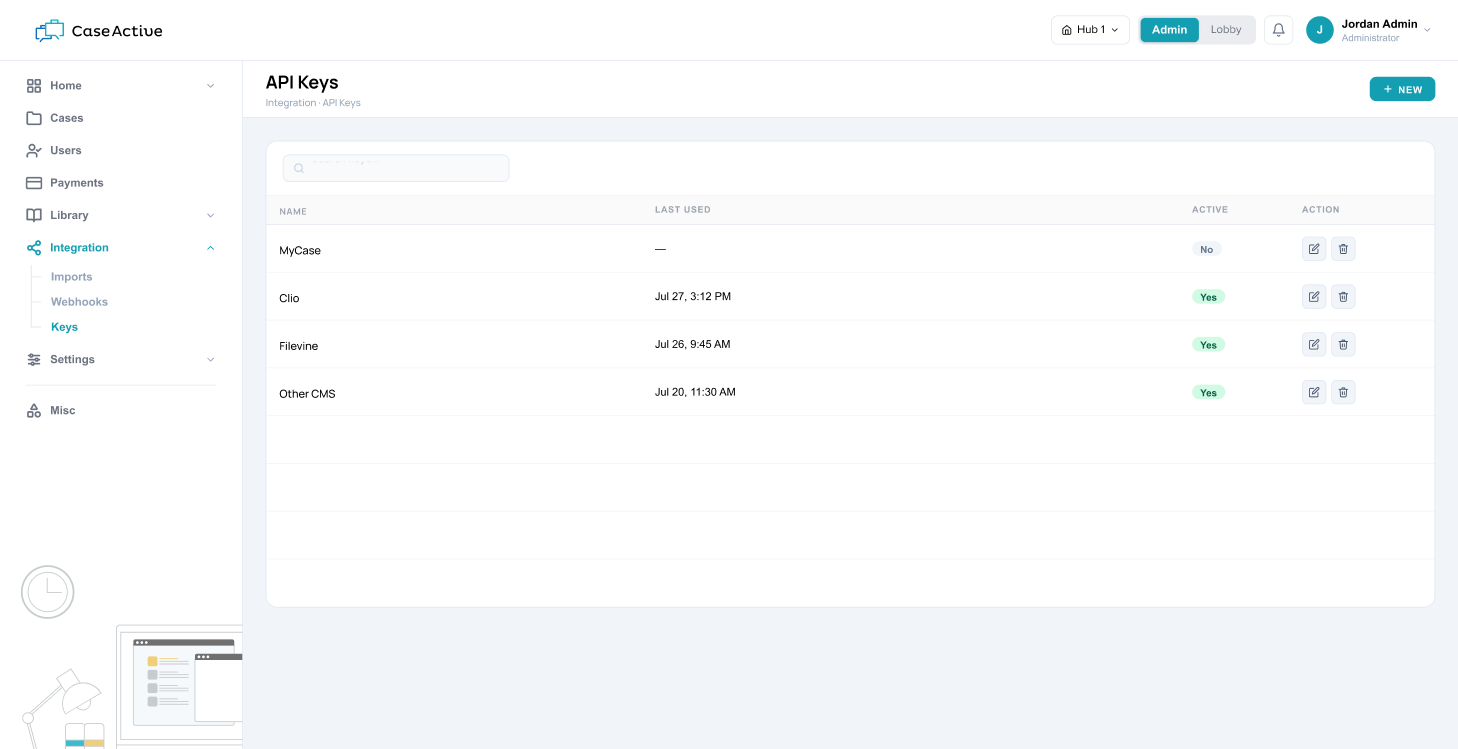Image resolution: width=1458 pixels, height=749 pixels.
Task: Click the API keys search field
Action: [396, 168]
